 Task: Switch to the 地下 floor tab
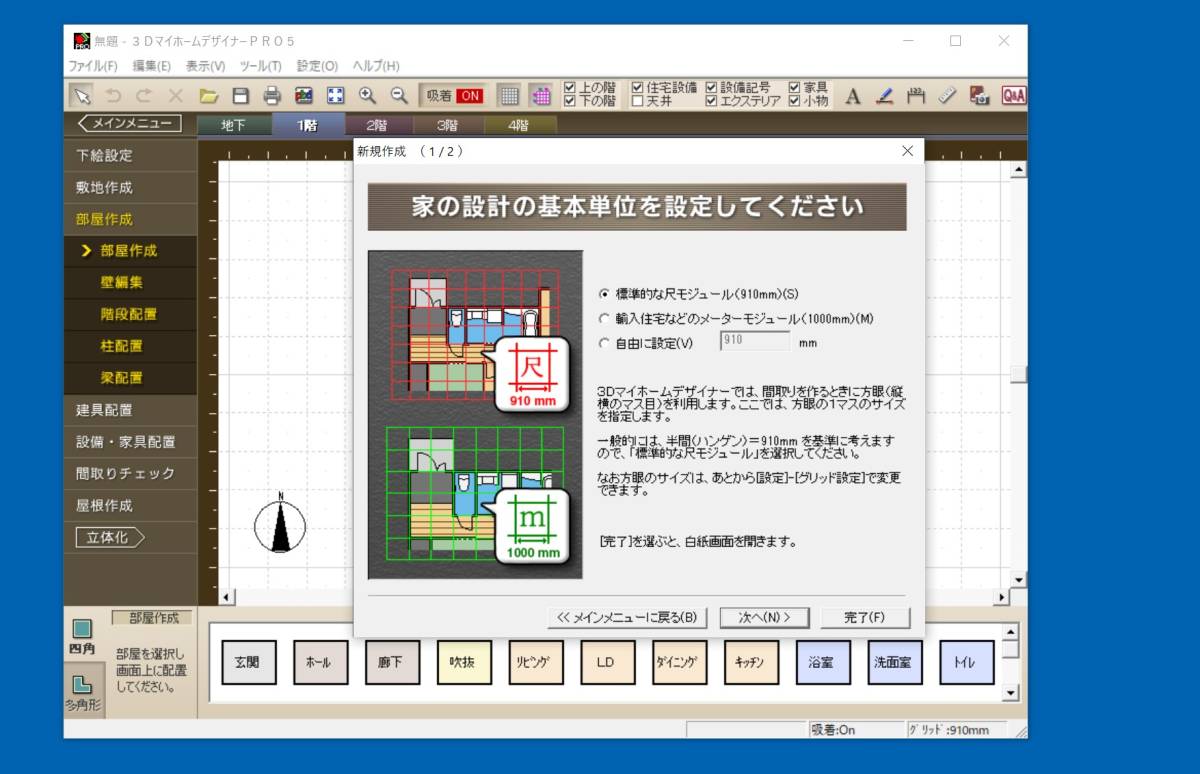point(233,126)
